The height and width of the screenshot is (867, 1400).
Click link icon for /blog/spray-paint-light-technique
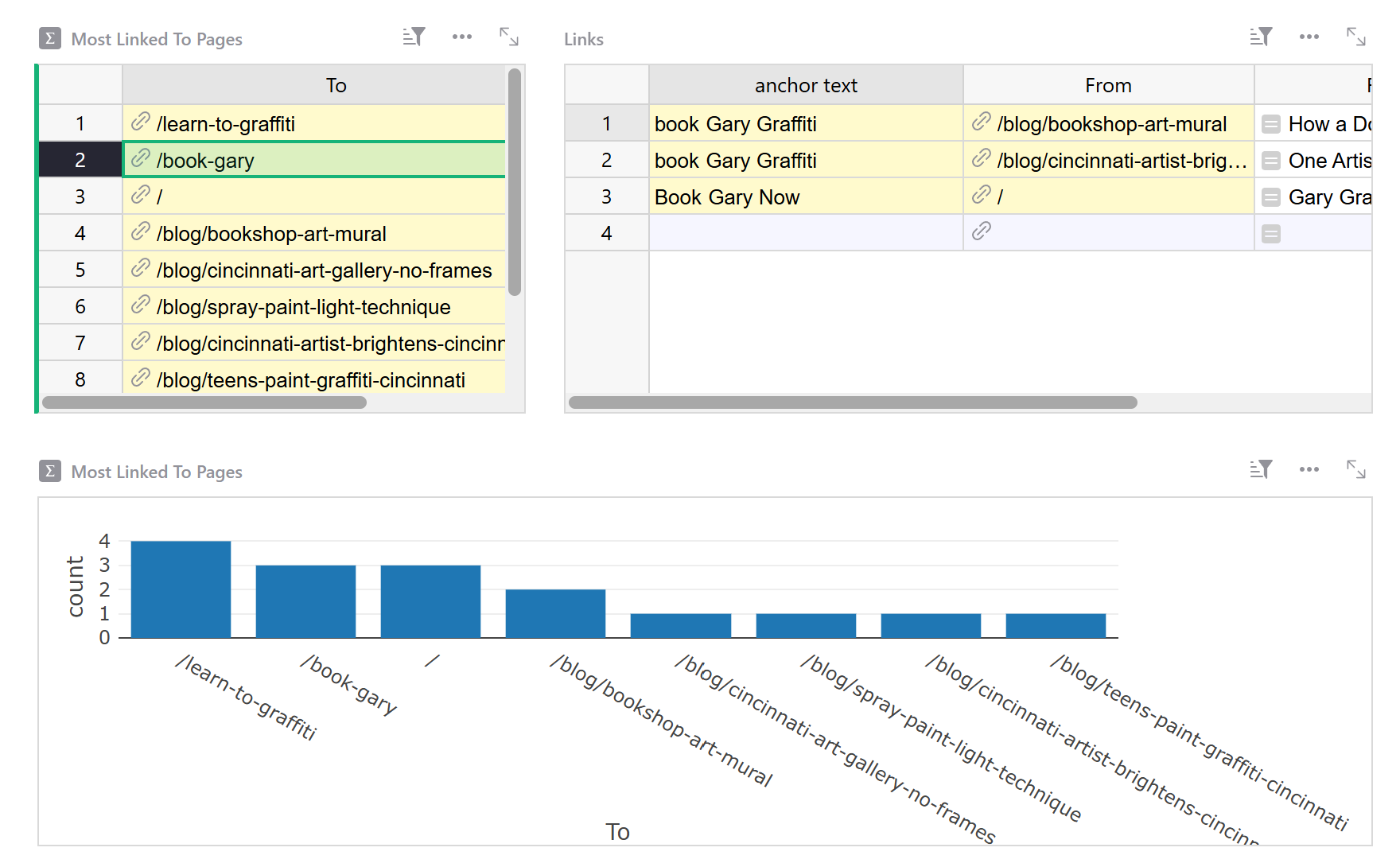coord(141,305)
